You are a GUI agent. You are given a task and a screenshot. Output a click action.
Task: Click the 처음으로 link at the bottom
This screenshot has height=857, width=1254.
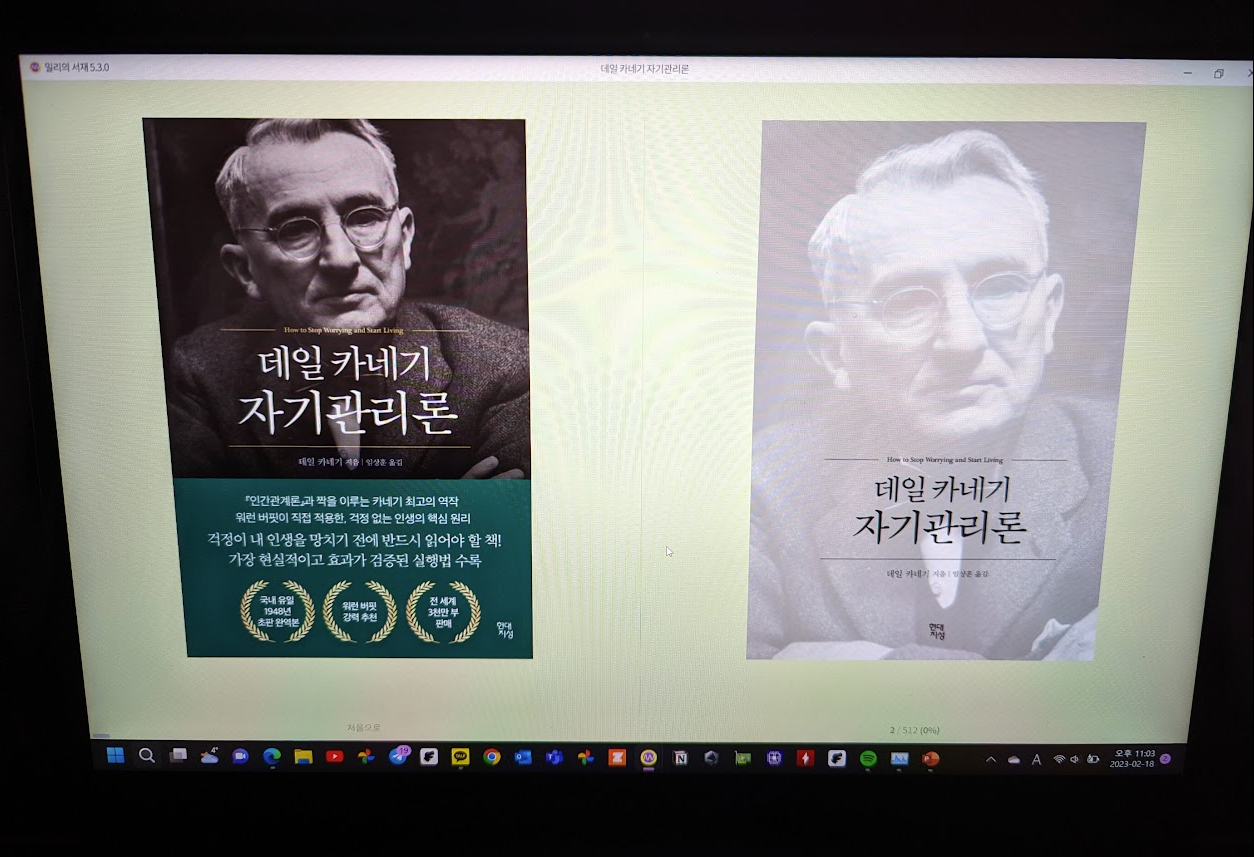click(x=364, y=728)
